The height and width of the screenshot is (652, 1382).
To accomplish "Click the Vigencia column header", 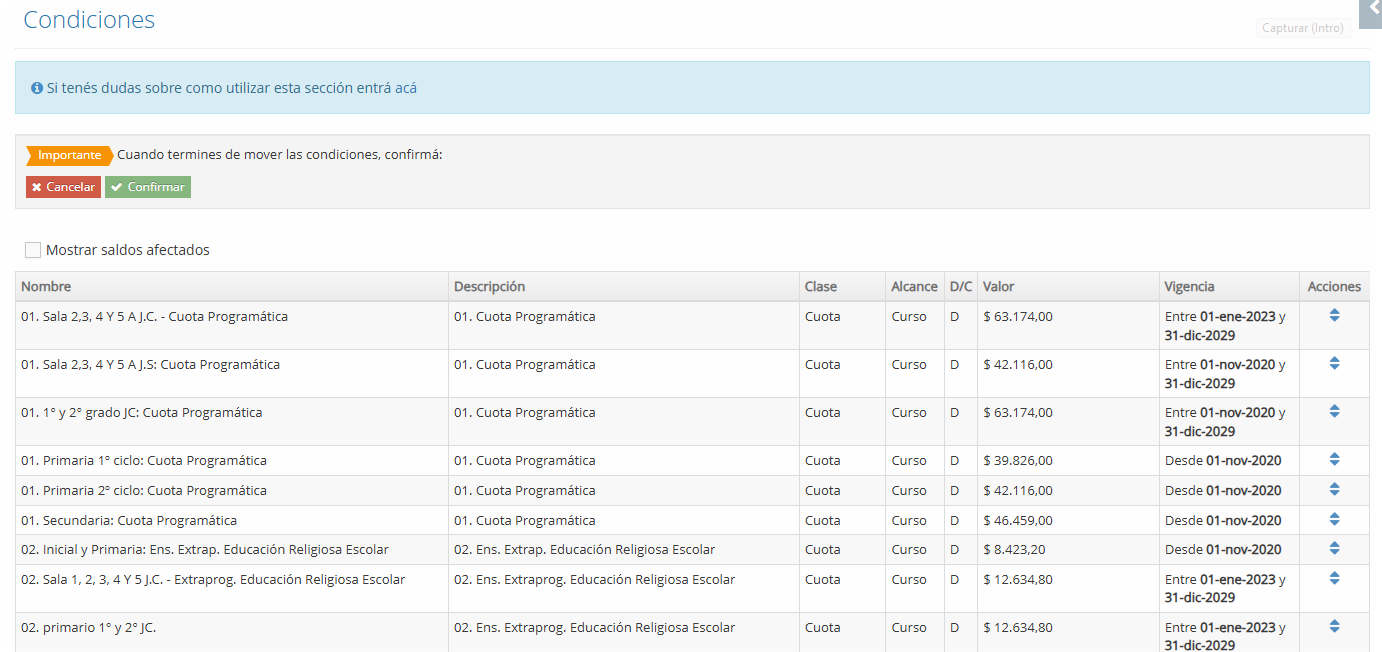I will point(1189,287).
